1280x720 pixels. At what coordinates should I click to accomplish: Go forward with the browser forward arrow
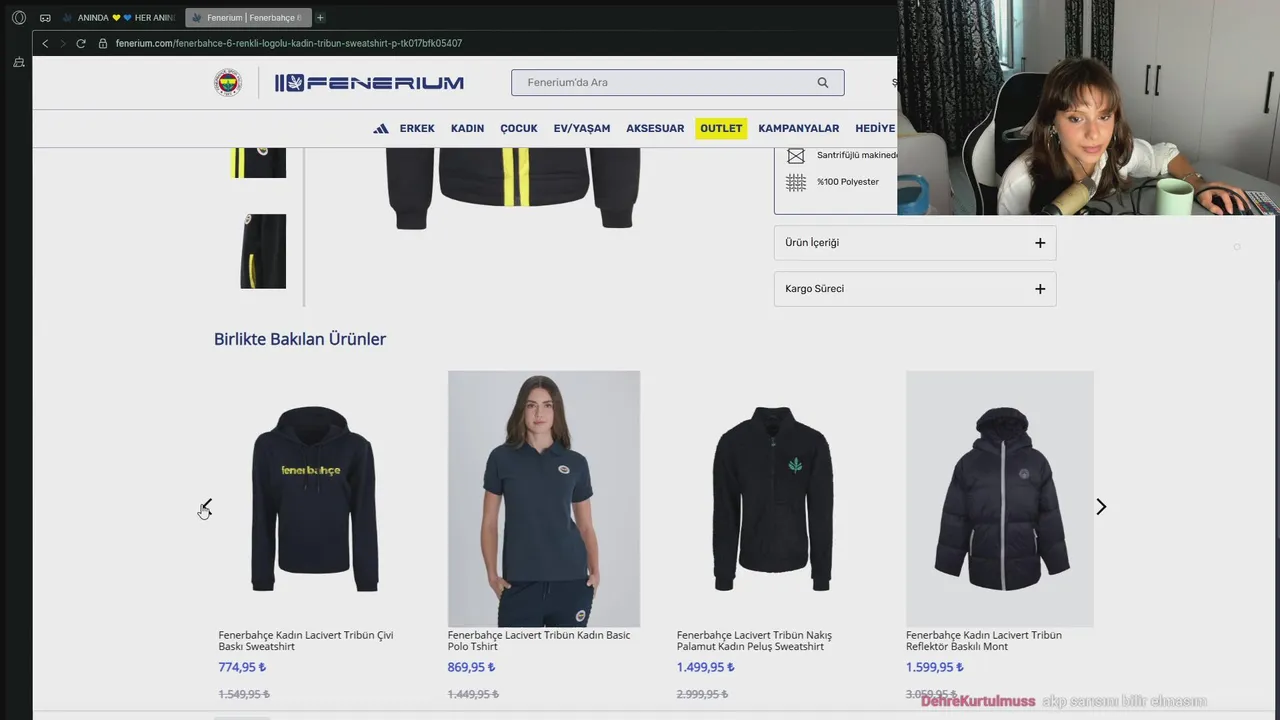coord(63,44)
